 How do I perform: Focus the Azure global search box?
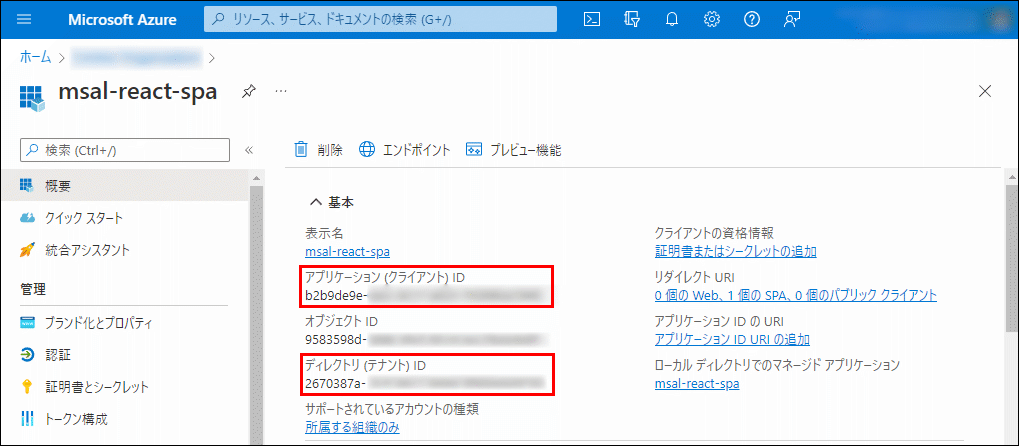[380, 20]
